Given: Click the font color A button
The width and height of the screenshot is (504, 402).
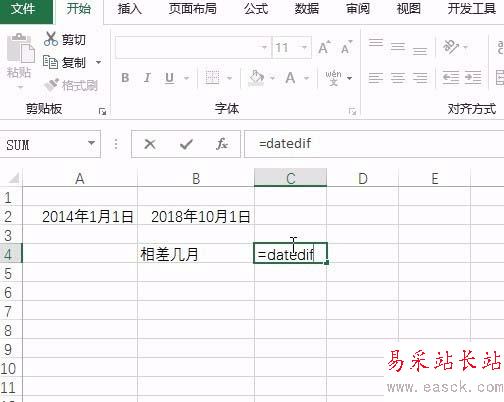Looking at the screenshot, I should (290, 78).
